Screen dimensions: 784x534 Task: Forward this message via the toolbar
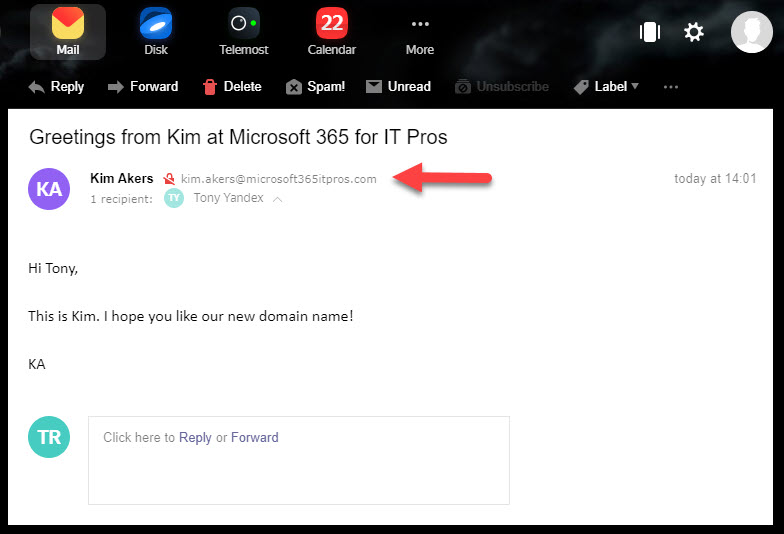143,86
